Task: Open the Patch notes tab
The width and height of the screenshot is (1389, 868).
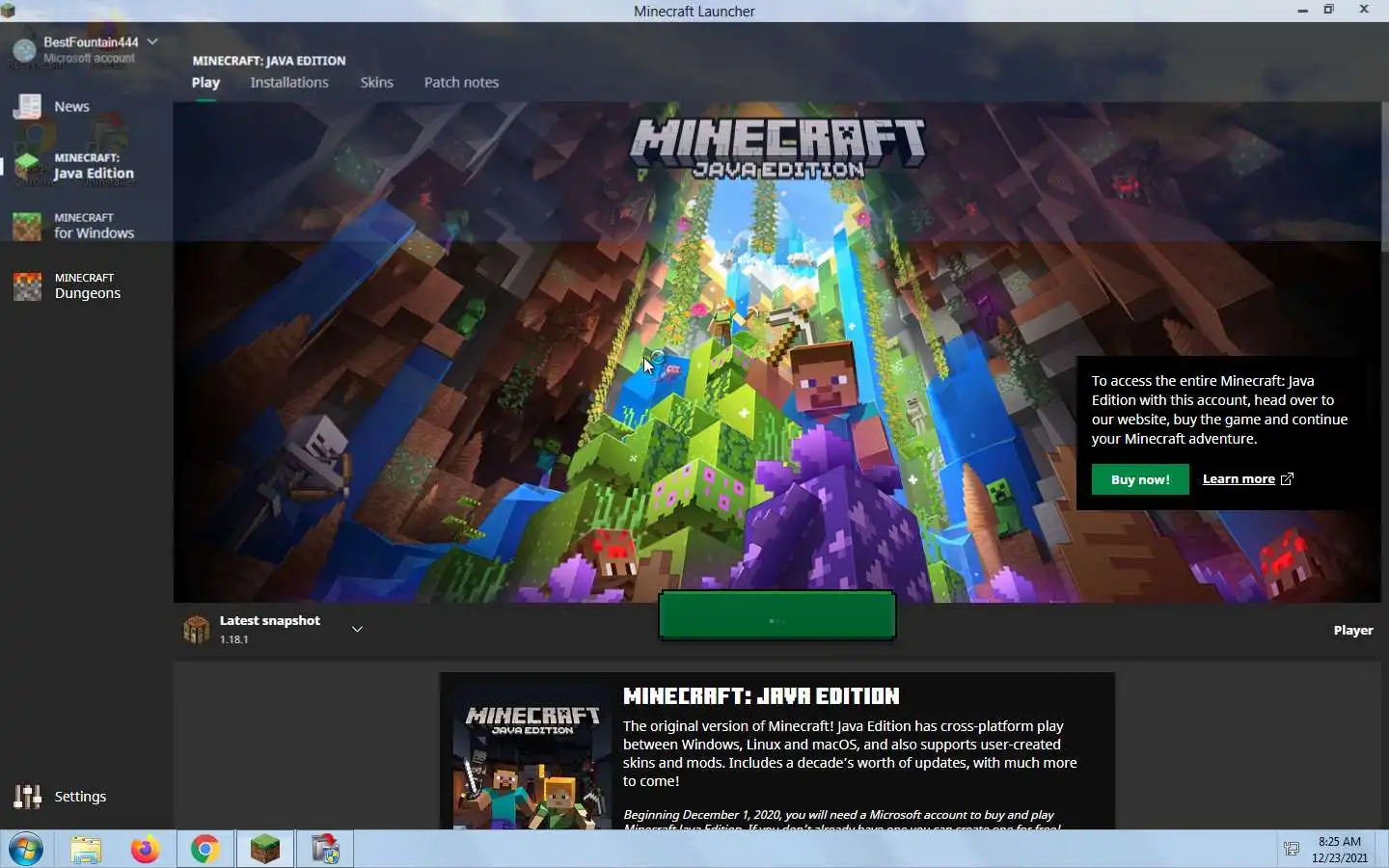Action: tap(461, 83)
